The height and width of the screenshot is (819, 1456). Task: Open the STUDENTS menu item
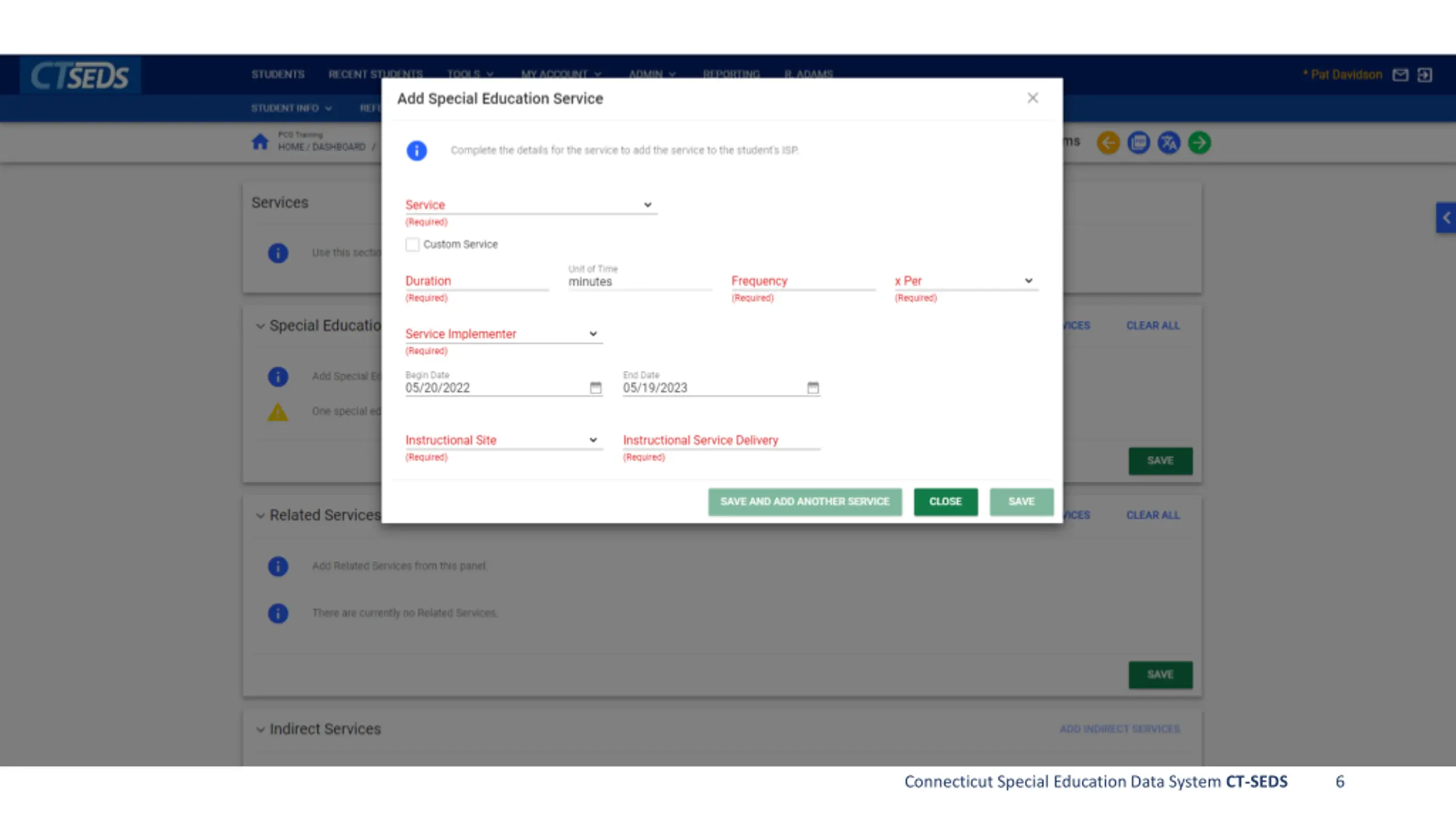coord(278,75)
